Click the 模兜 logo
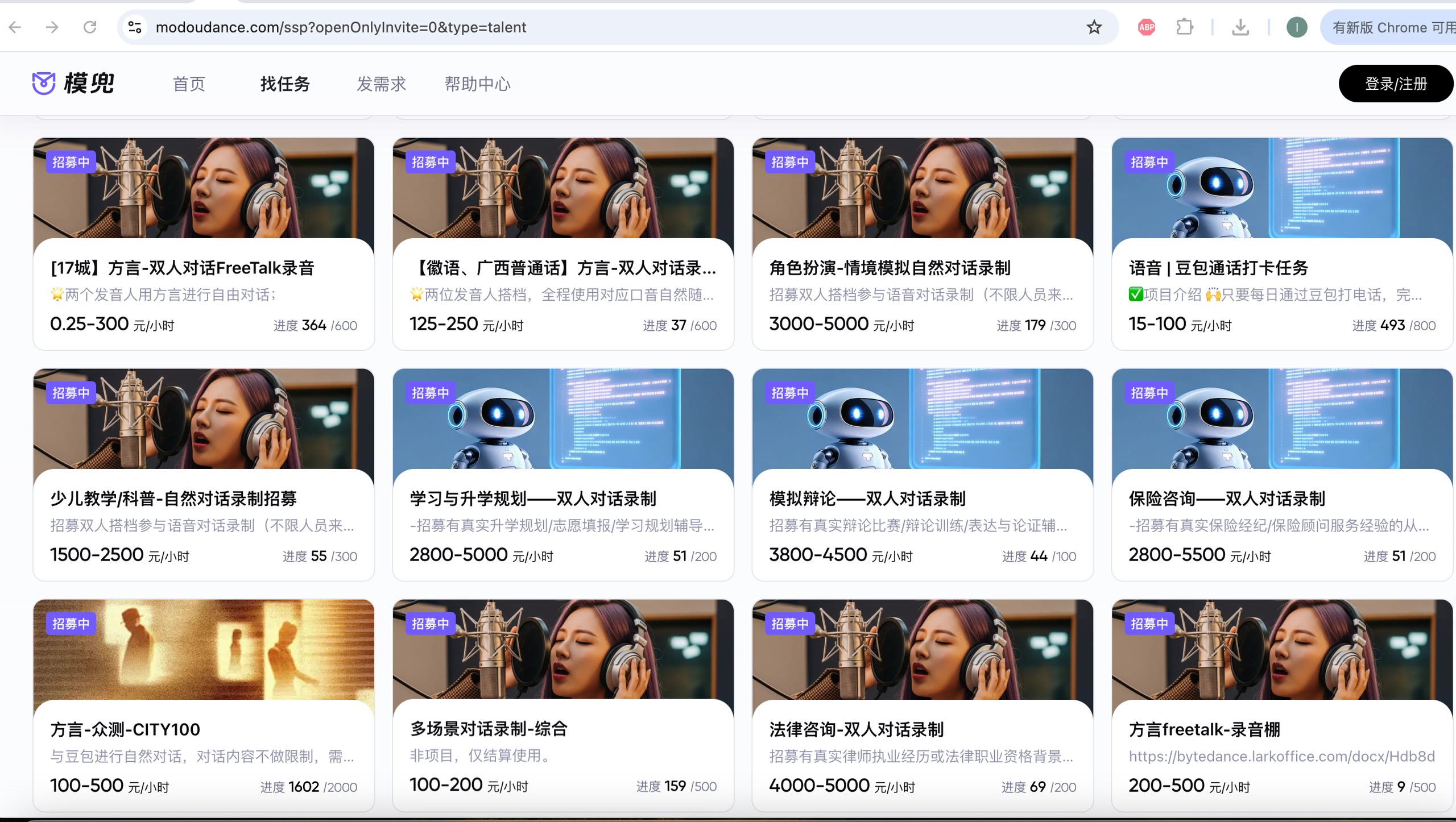 [x=73, y=84]
